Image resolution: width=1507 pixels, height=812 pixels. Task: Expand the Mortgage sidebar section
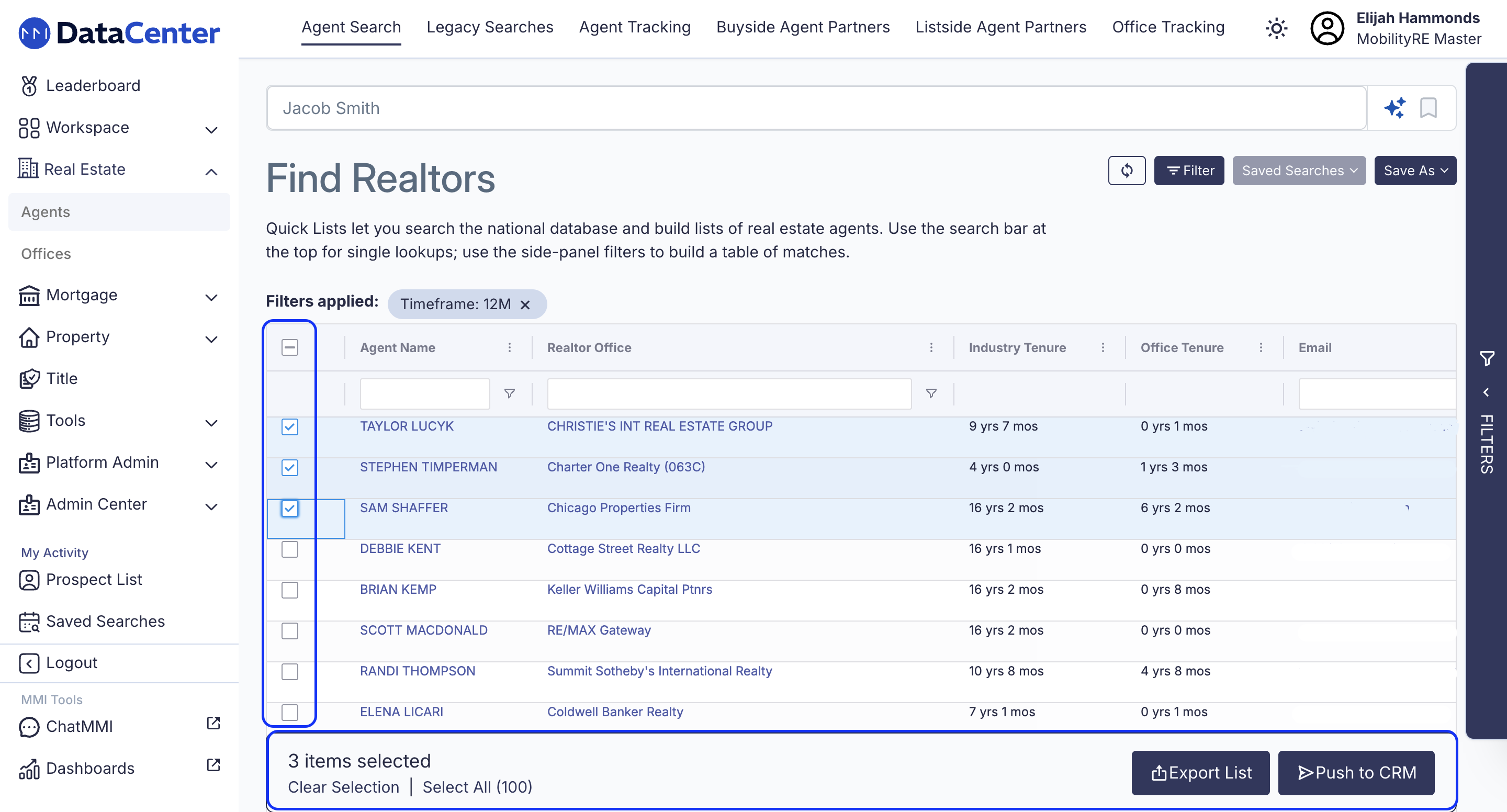[212, 297]
